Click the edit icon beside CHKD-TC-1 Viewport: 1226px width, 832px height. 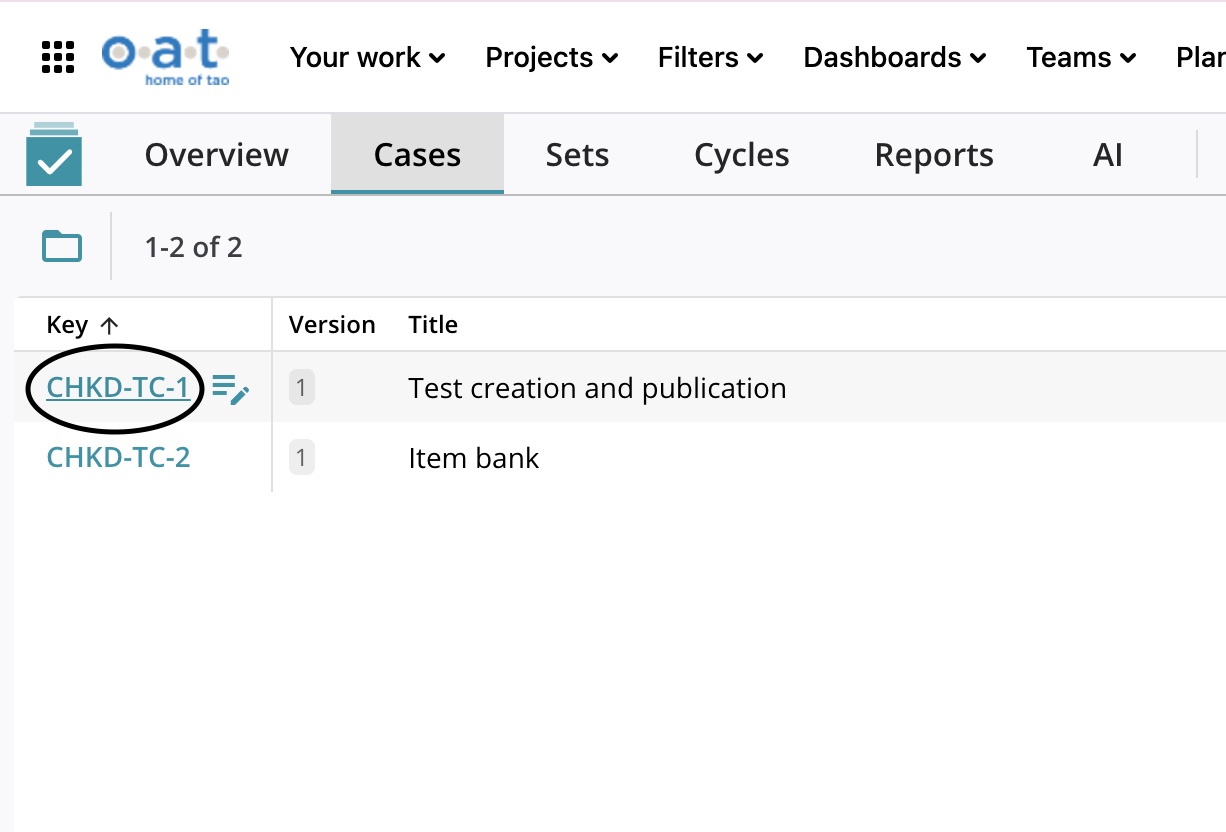point(231,389)
